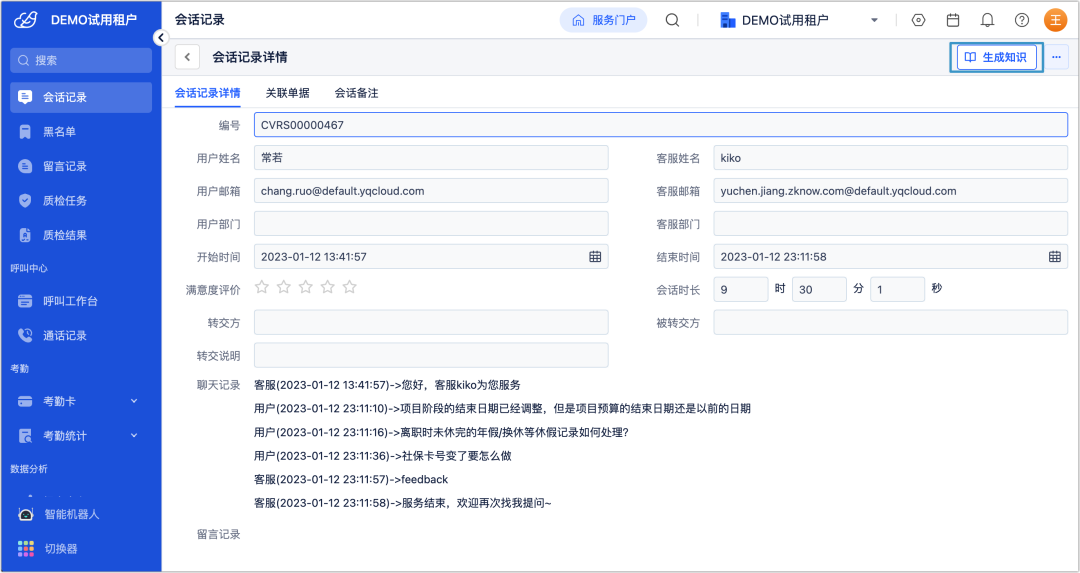Expand the 考勤统计 submenu chevron

[x=134, y=435]
